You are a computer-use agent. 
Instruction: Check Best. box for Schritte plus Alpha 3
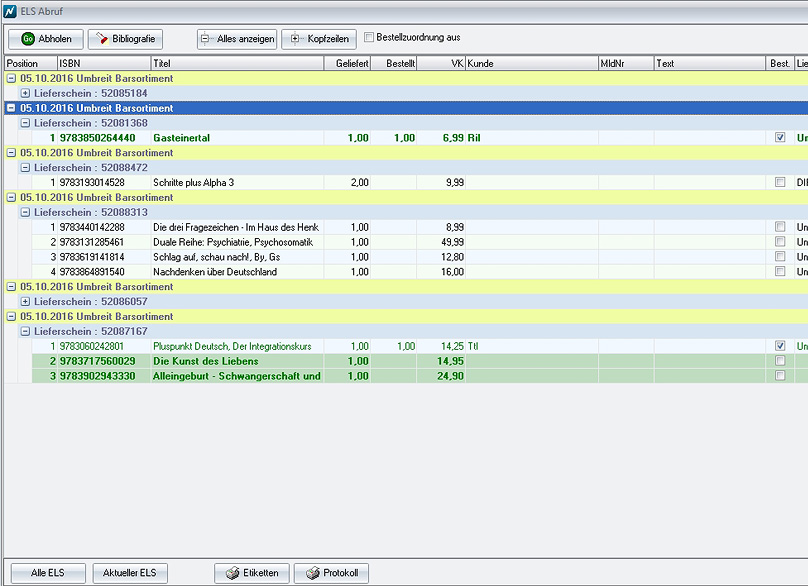click(x=780, y=183)
